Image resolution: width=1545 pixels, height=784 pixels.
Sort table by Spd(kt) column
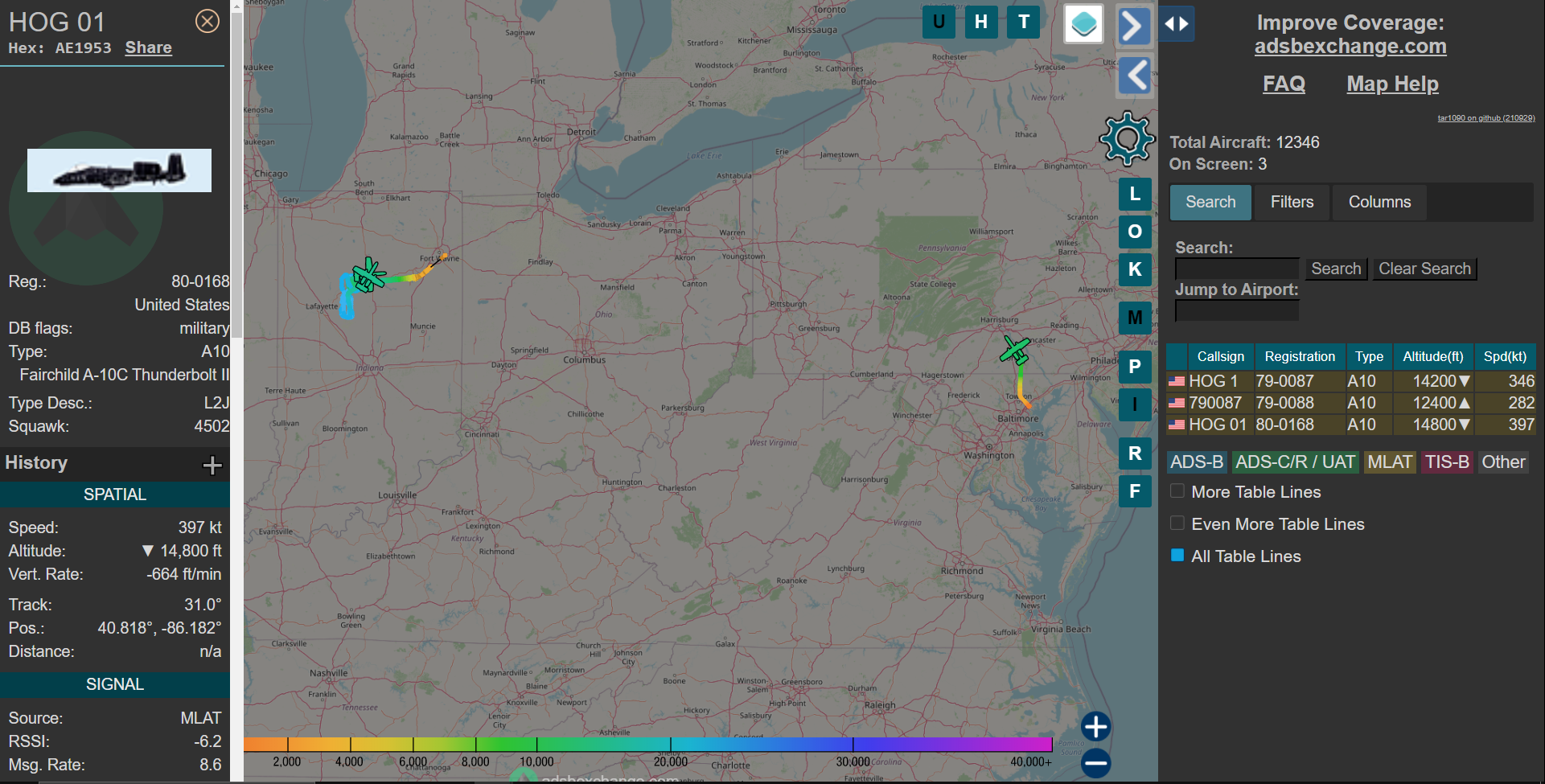tap(1505, 356)
